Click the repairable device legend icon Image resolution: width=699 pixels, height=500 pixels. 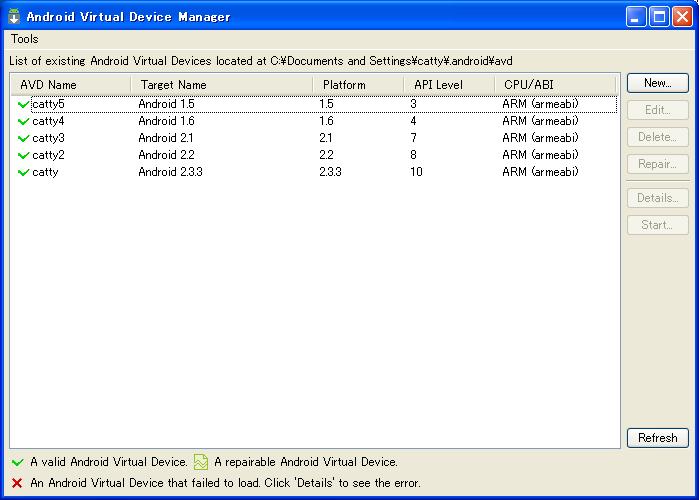coord(201,462)
